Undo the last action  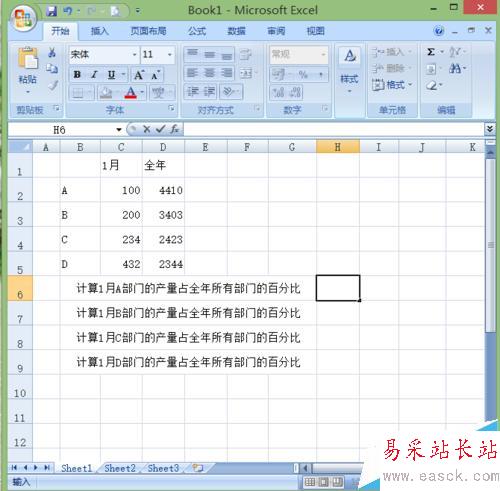point(68,11)
